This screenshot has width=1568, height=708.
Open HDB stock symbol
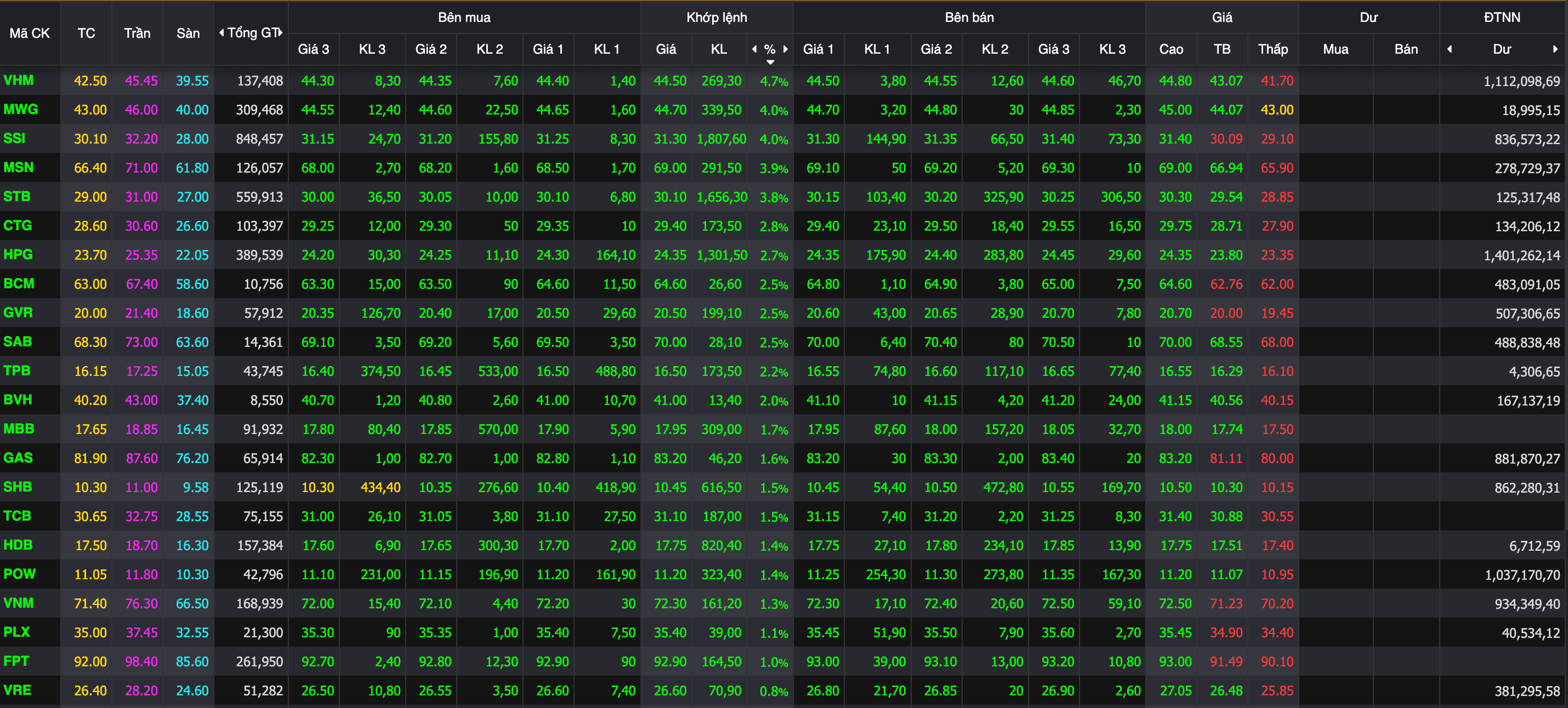[18, 545]
